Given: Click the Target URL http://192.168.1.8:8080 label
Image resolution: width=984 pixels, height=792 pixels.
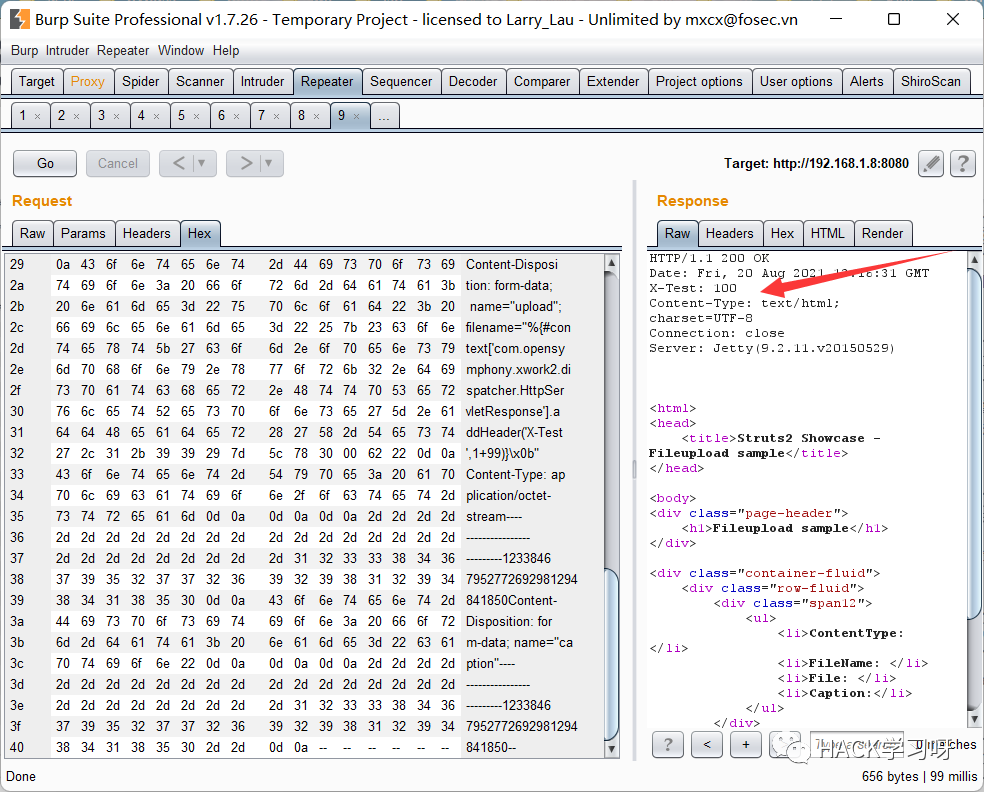Looking at the screenshot, I should 816,164.
